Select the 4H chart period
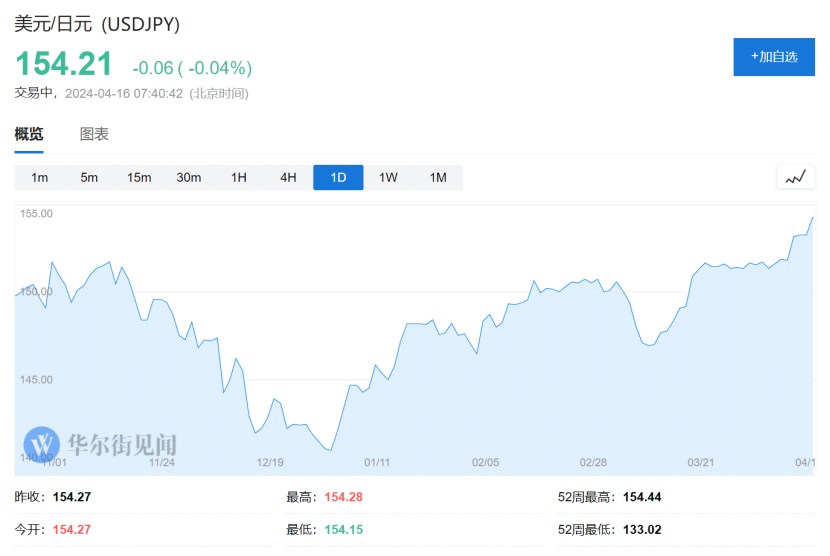The image size is (830, 556). pos(288,178)
